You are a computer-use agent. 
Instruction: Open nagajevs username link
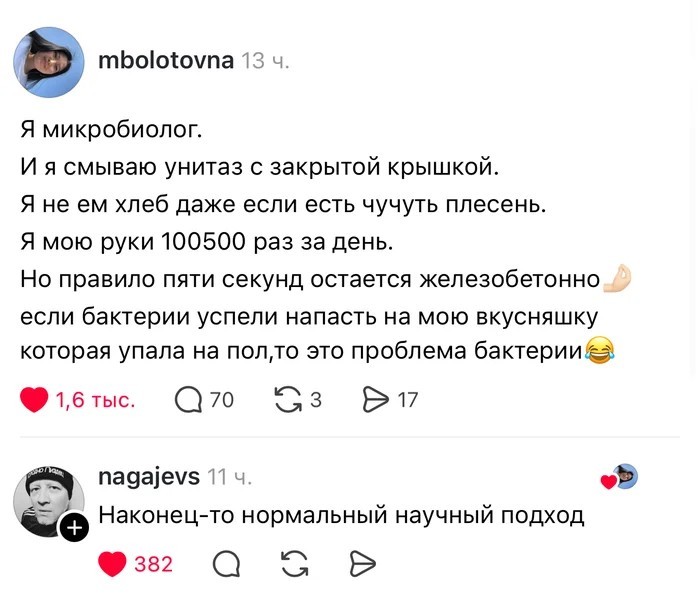coord(149,477)
